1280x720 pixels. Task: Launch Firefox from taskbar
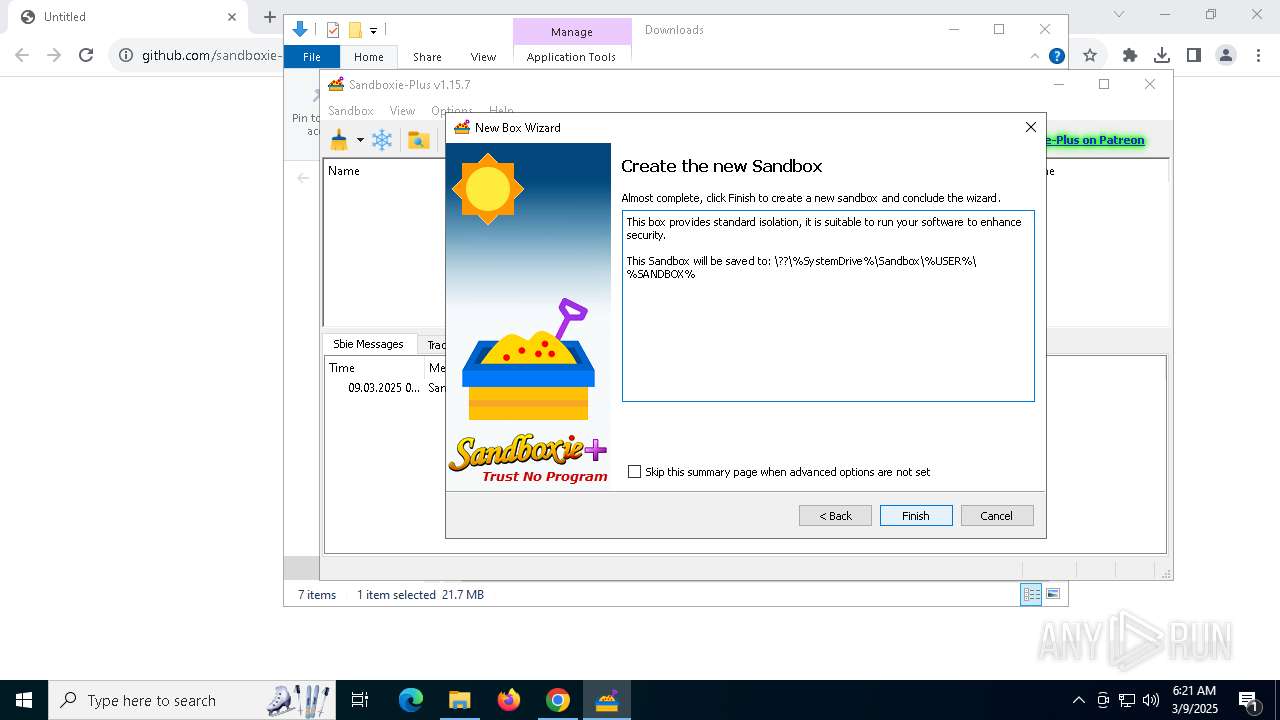tap(509, 700)
